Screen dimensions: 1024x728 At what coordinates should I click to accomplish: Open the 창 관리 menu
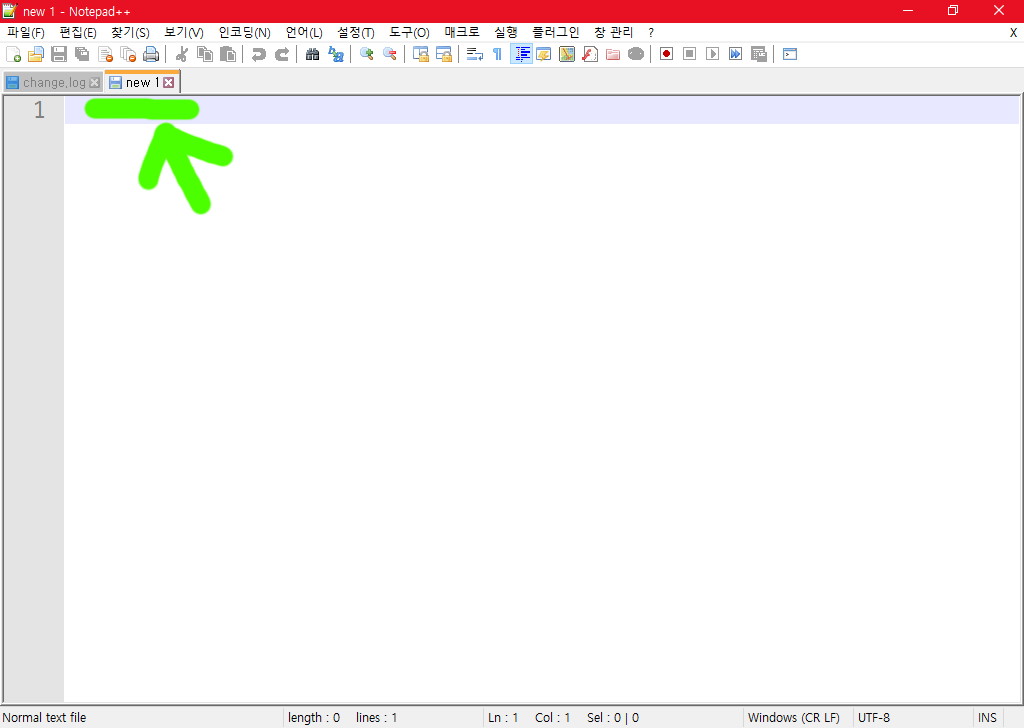click(x=613, y=32)
